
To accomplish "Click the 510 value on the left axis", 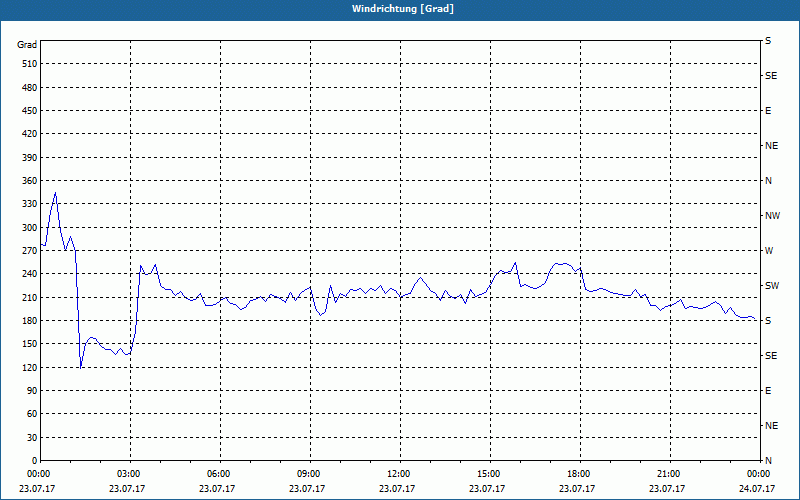I will click(x=30, y=64).
